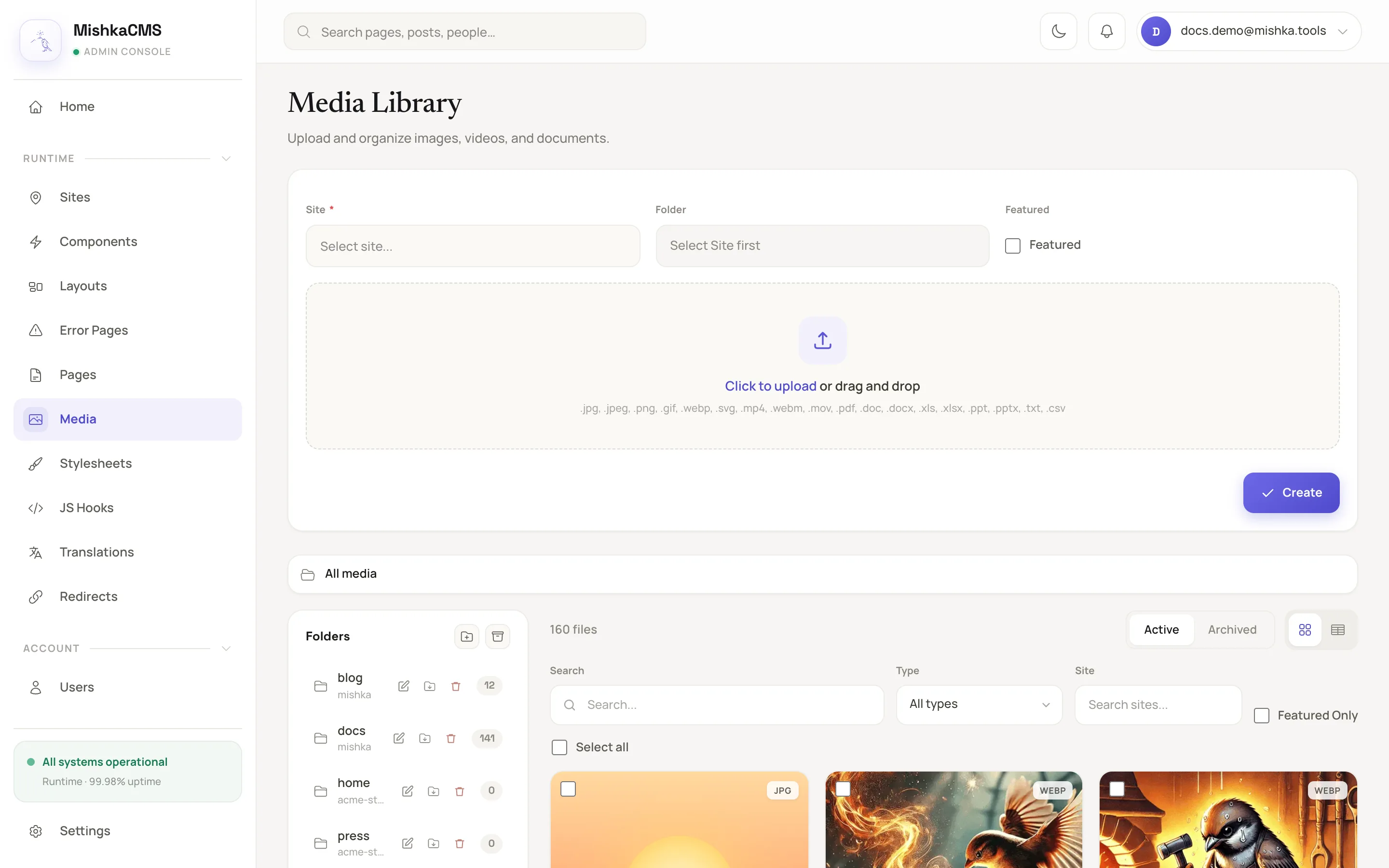This screenshot has height=868, width=1389.
Task: Open notifications bell
Action: (x=1106, y=31)
